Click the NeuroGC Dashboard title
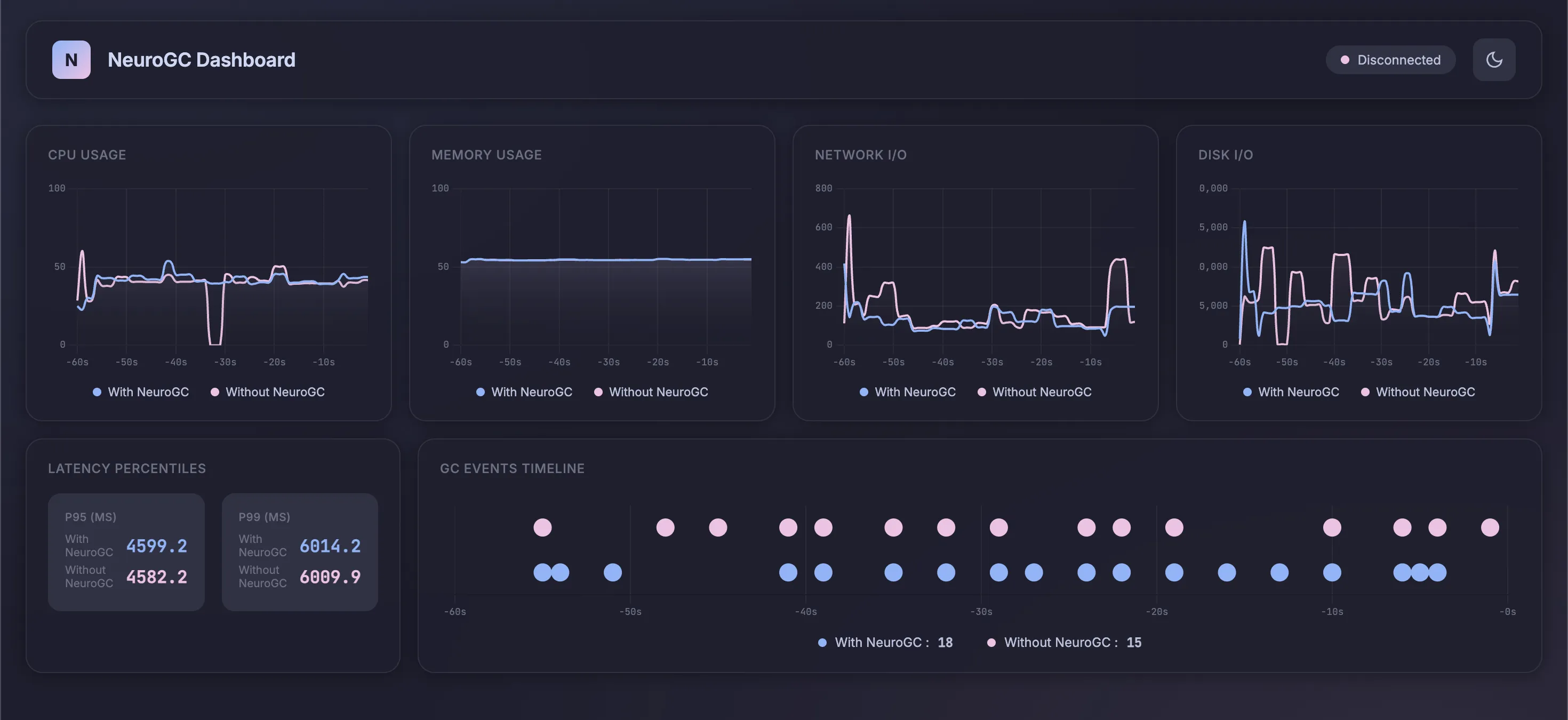Screen dimensions: 1568x720 click(202, 60)
